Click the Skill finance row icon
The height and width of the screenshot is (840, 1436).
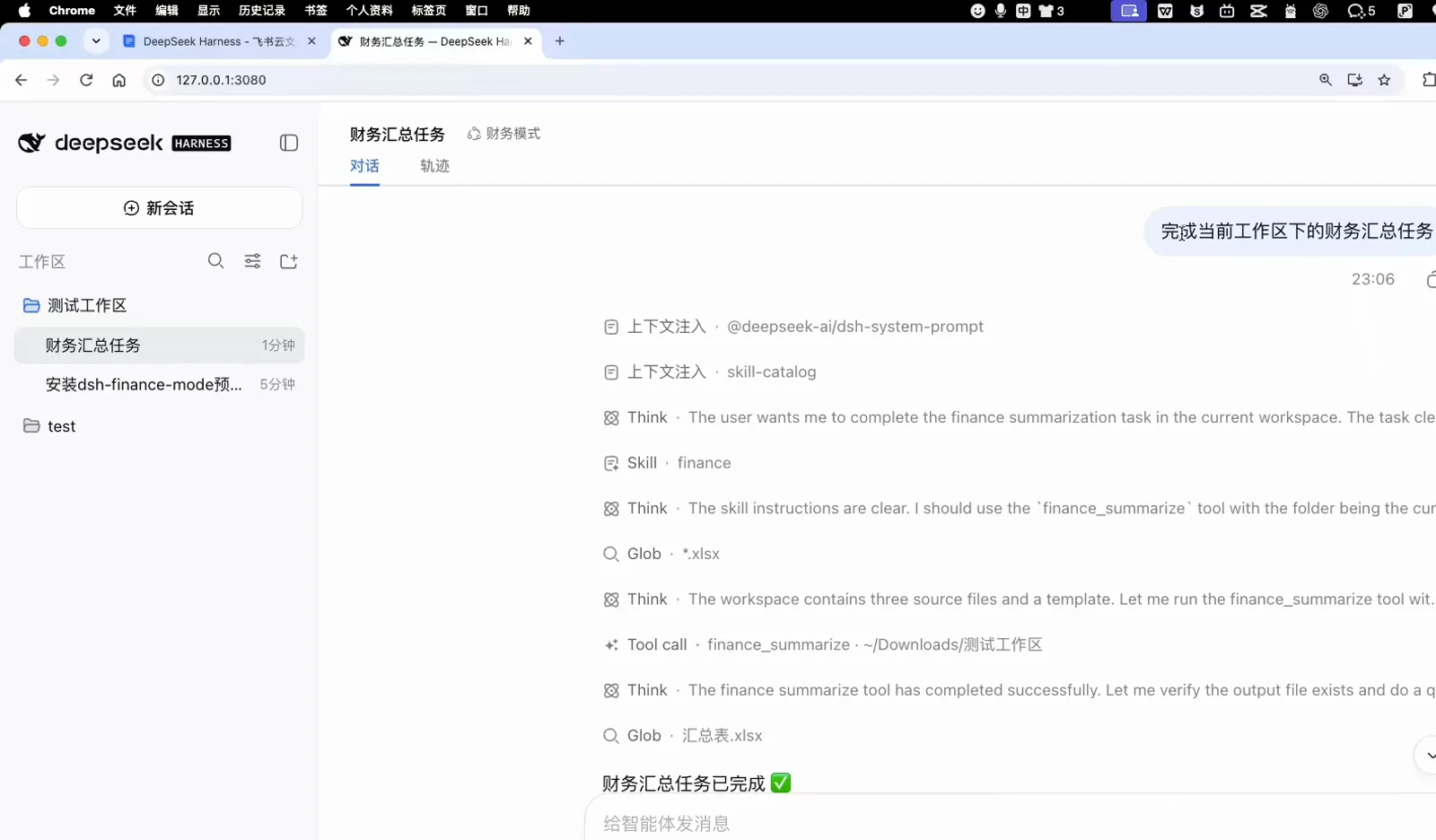pos(611,463)
